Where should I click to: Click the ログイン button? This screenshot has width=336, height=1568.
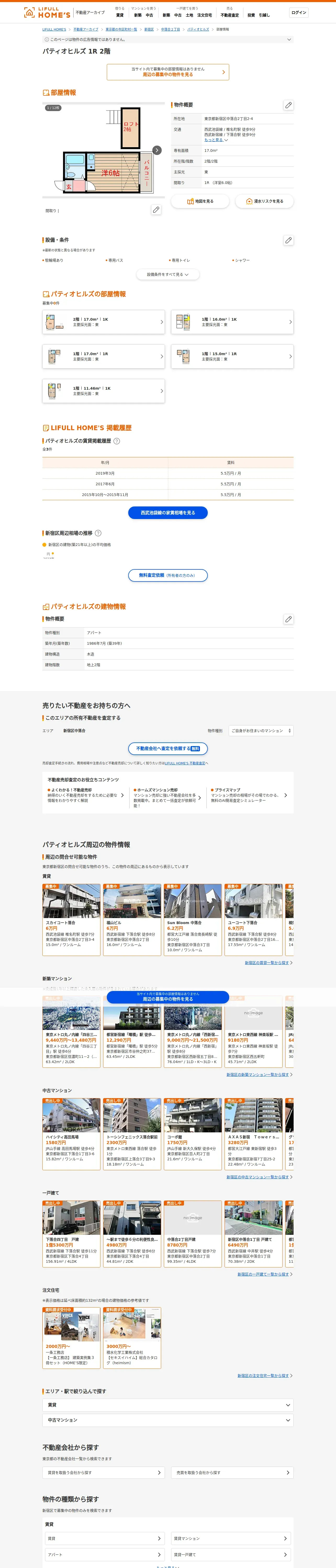(299, 13)
